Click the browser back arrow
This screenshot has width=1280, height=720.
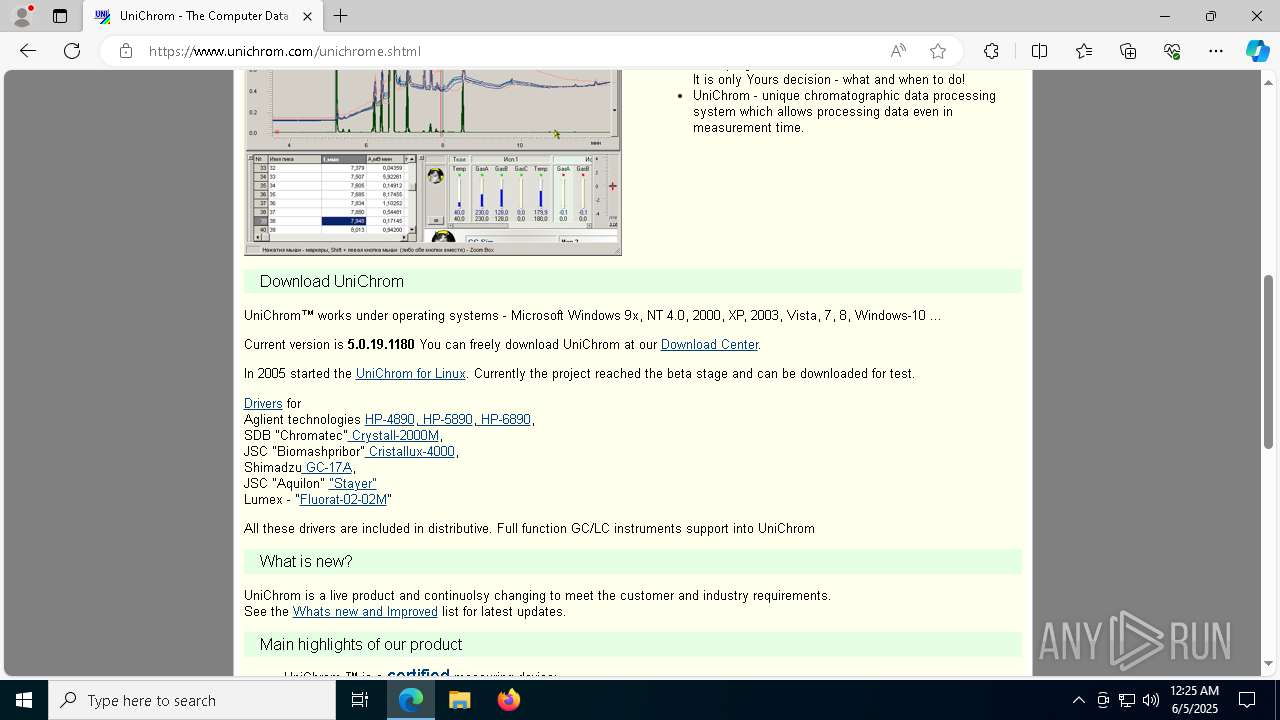tap(28, 51)
